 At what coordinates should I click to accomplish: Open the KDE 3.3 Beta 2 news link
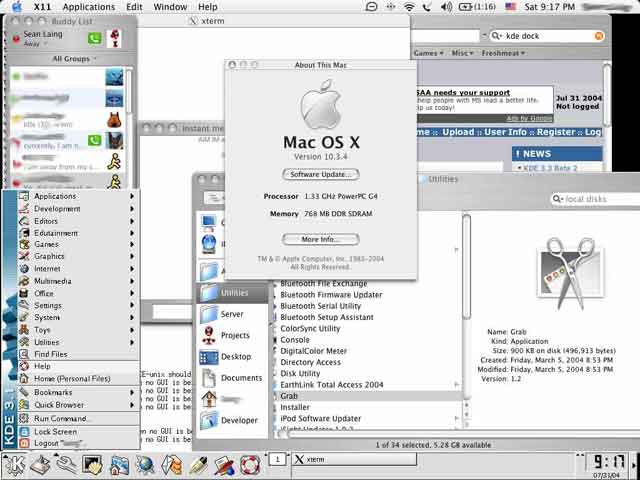click(x=550, y=168)
